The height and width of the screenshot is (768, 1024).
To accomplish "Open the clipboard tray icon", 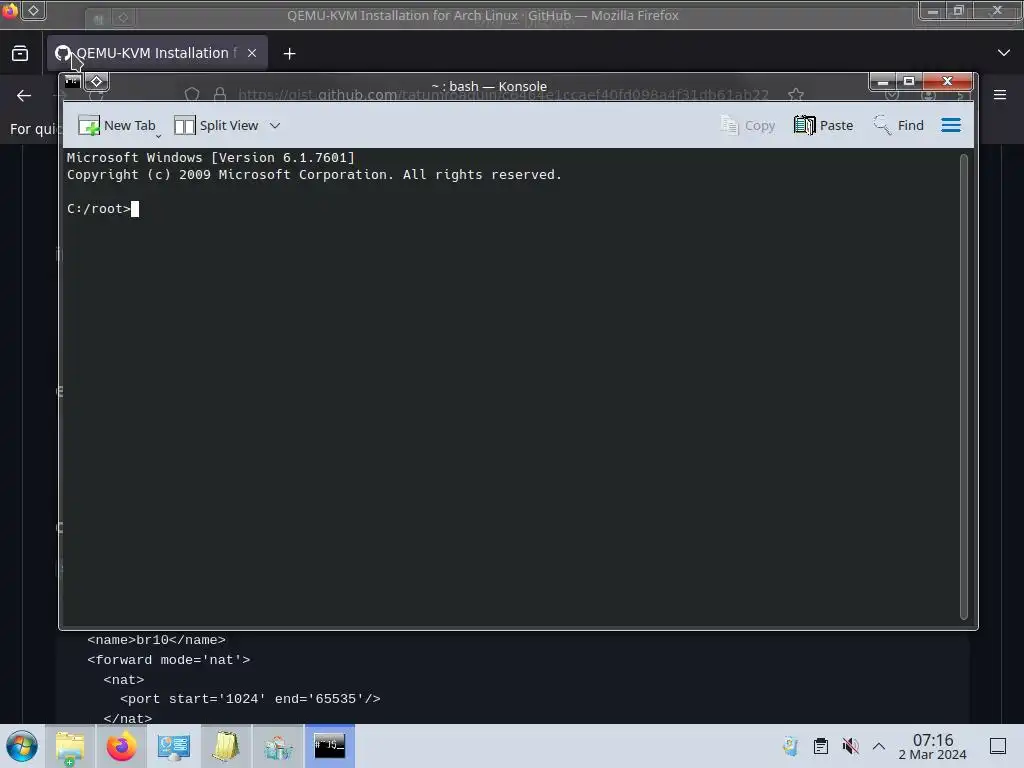I will (821, 746).
